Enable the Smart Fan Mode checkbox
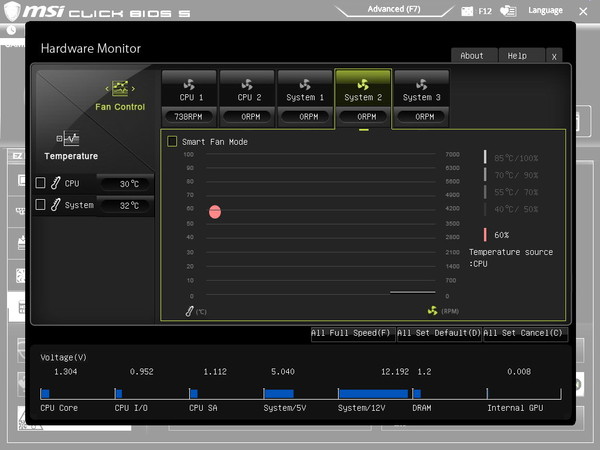The image size is (600, 450). pos(172,142)
